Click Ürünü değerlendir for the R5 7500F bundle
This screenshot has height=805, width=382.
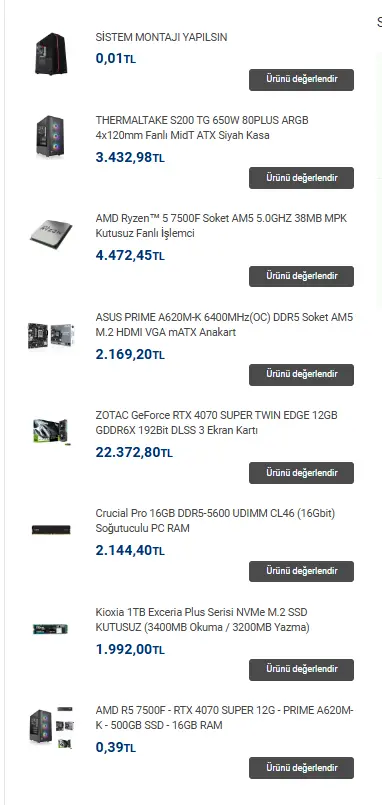click(301, 768)
